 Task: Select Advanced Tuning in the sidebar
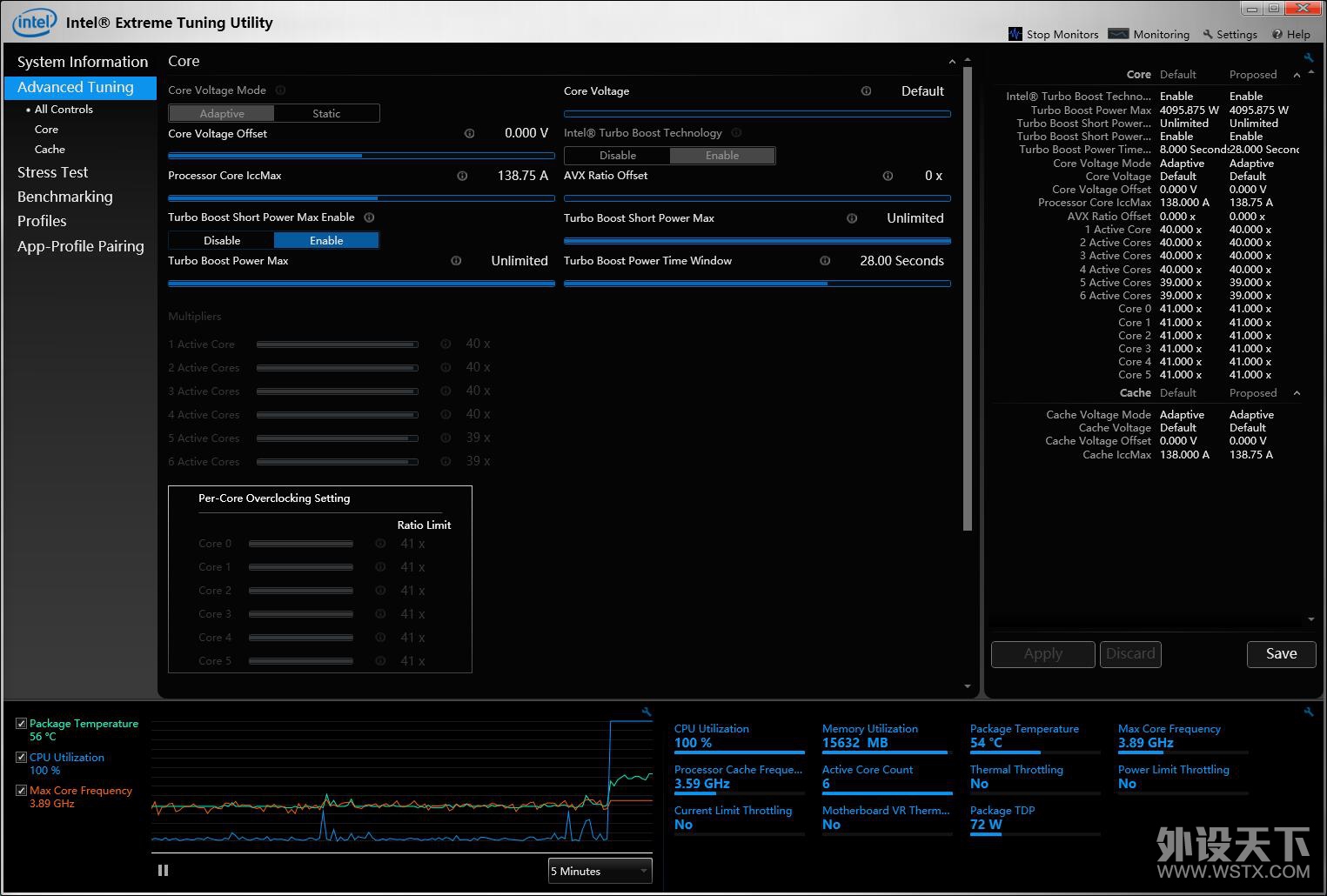click(80, 87)
